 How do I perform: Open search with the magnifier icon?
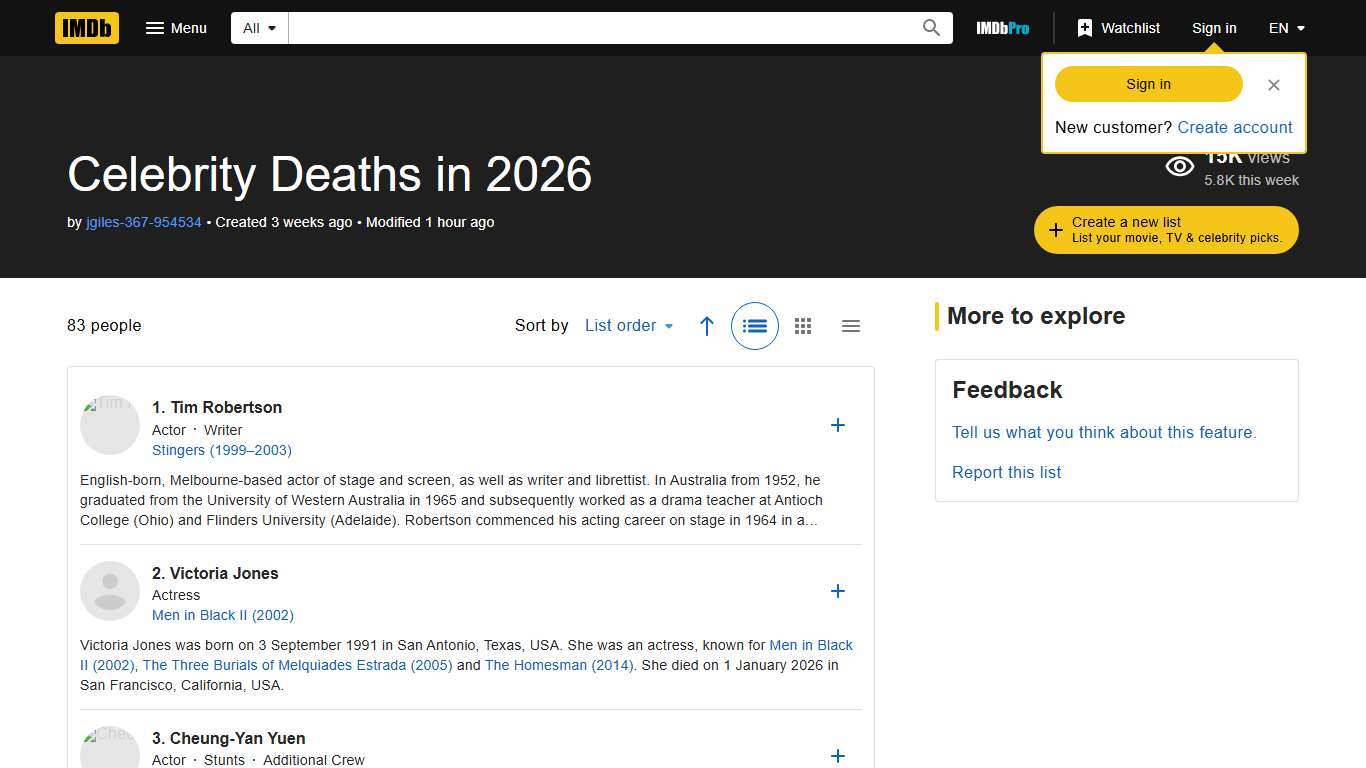[930, 28]
